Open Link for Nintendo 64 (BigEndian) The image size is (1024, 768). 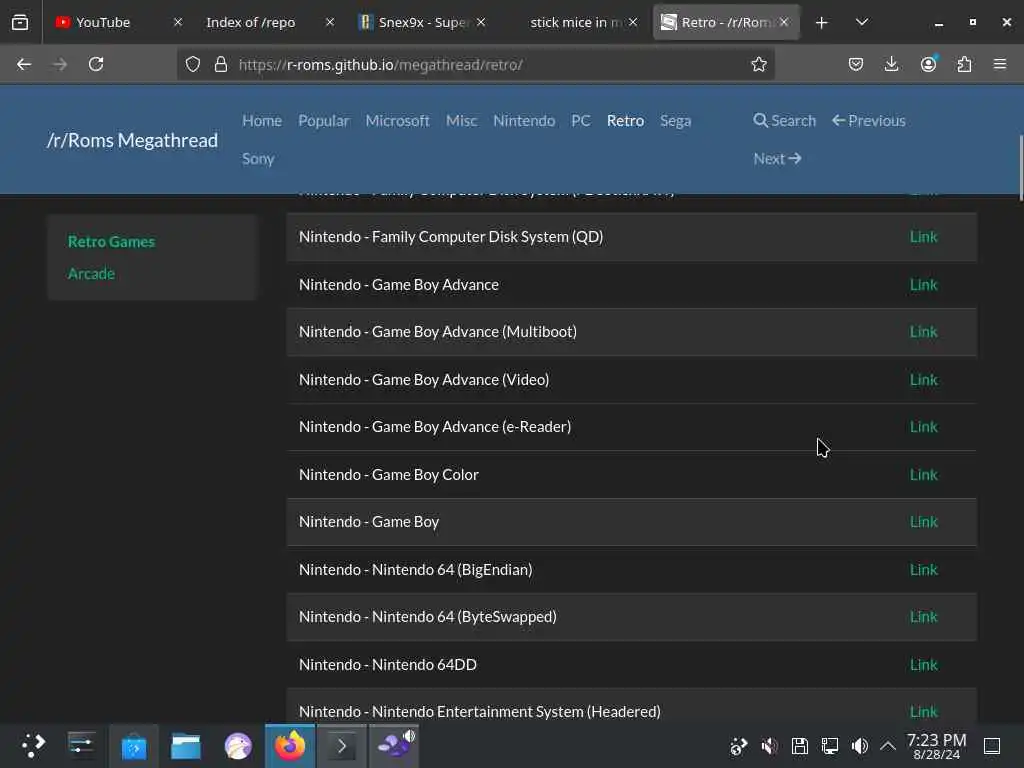[x=923, y=569]
